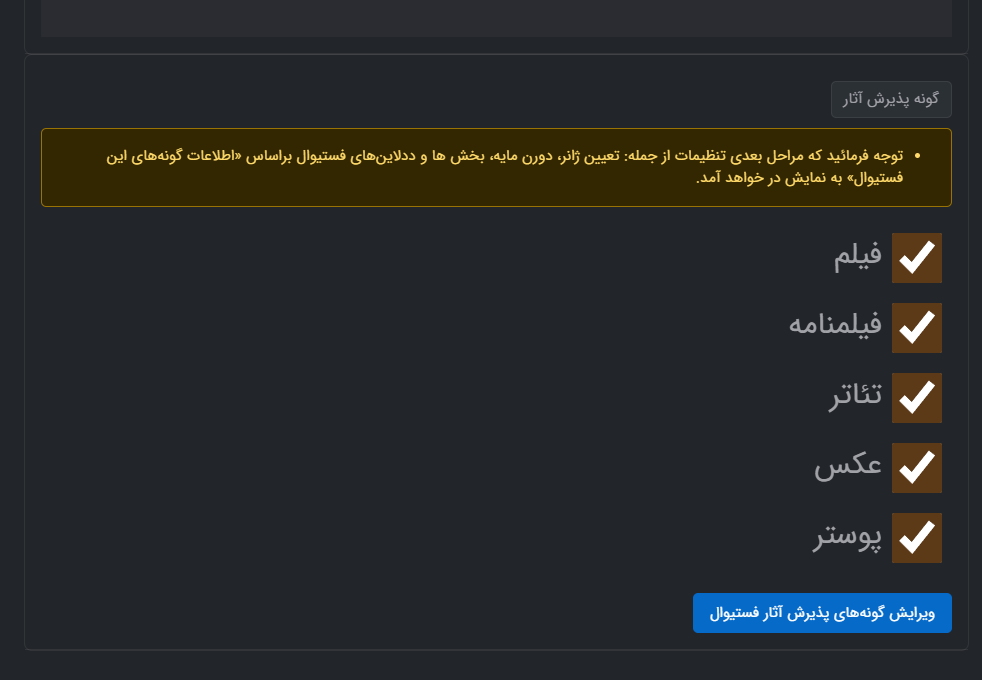This screenshot has width=982, height=680.
Task: Click the گونه پذیرش آثار badge
Action: click(x=891, y=99)
